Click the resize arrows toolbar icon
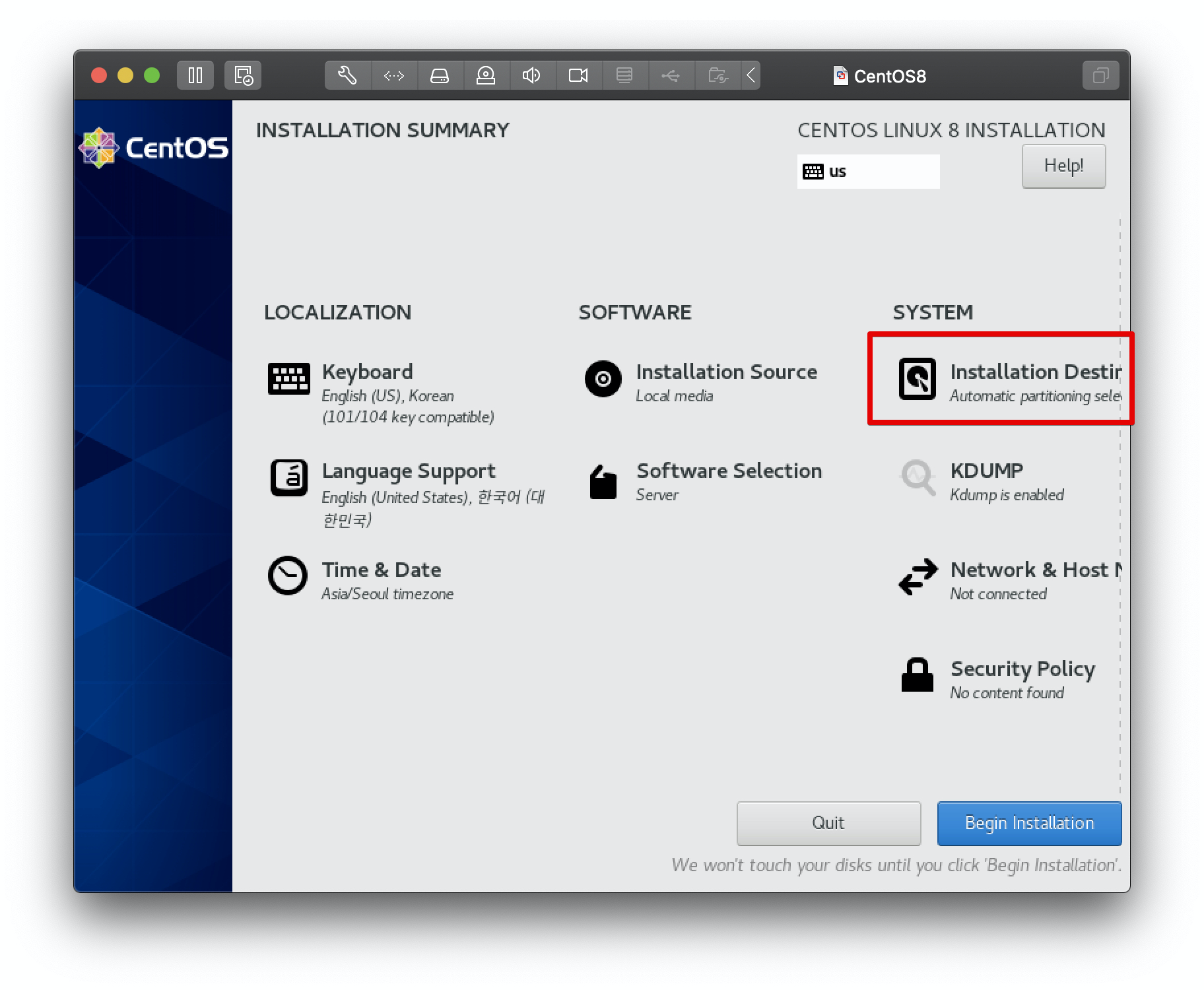The height and width of the screenshot is (990, 1204). tap(394, 75)
